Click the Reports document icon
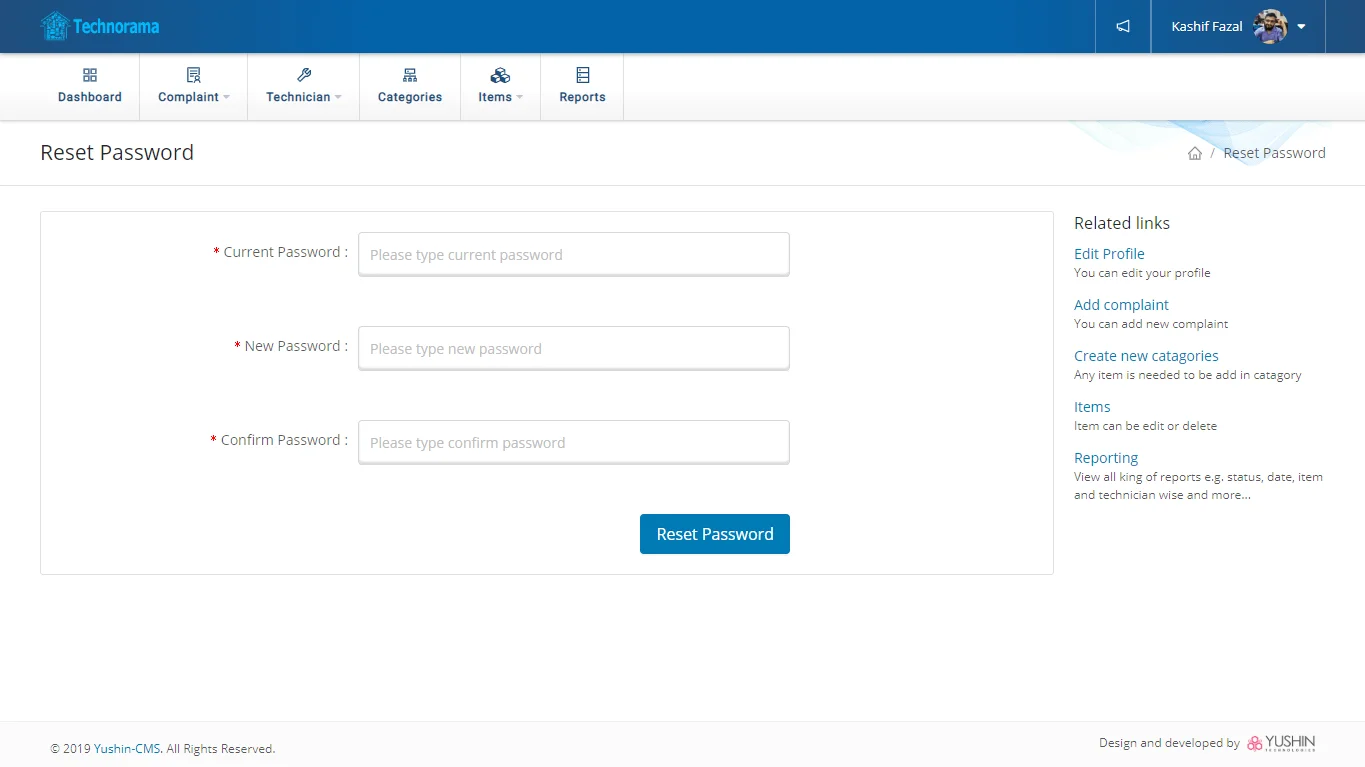 582,75
